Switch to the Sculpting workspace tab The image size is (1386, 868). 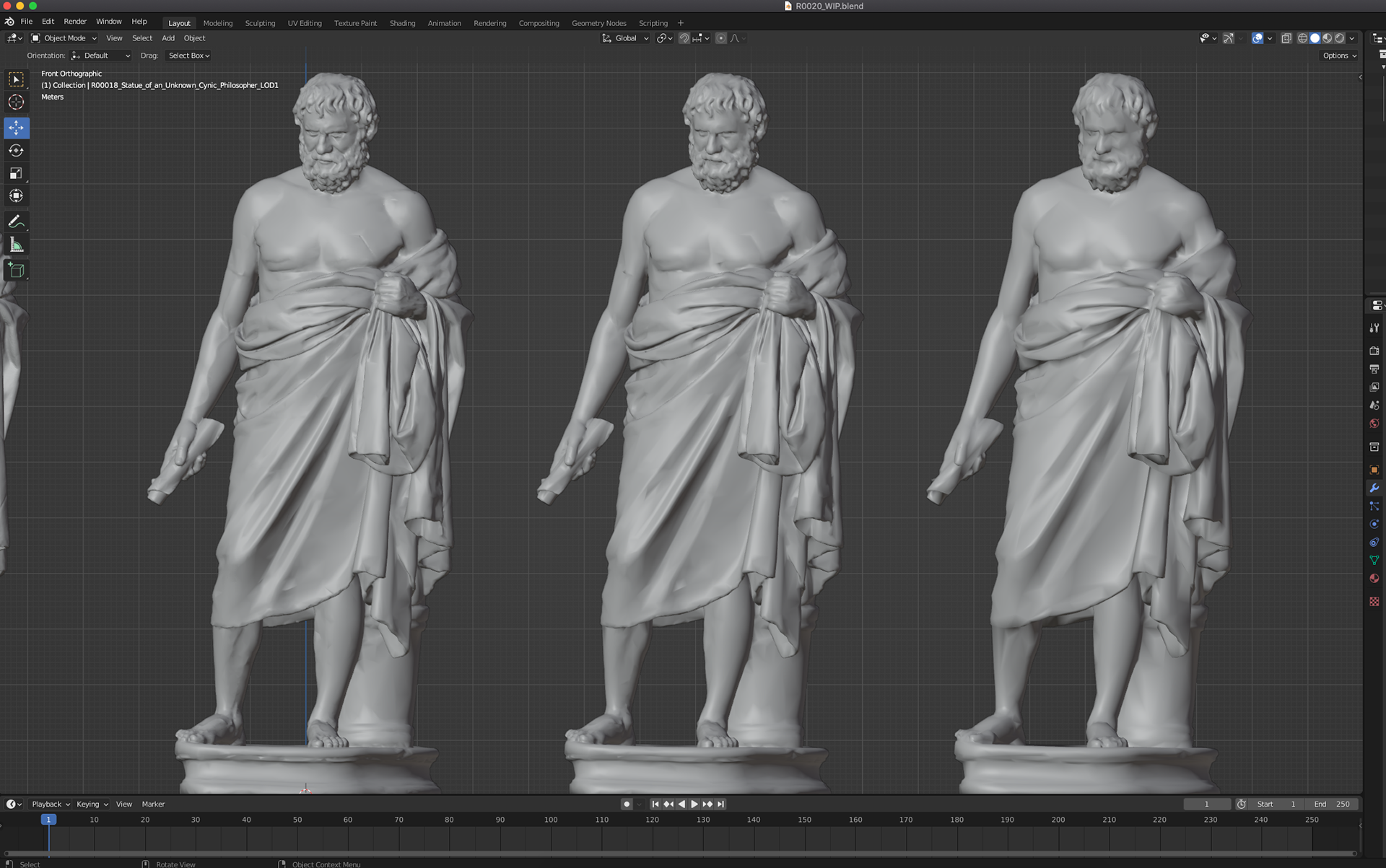(260, 23)
